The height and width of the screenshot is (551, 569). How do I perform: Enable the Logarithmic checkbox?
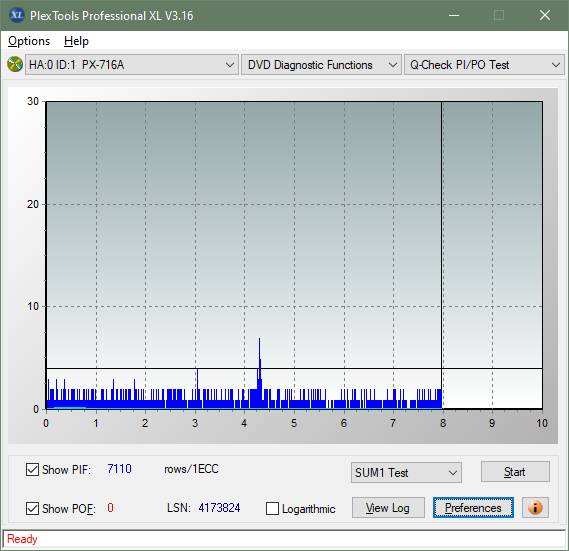272,509
